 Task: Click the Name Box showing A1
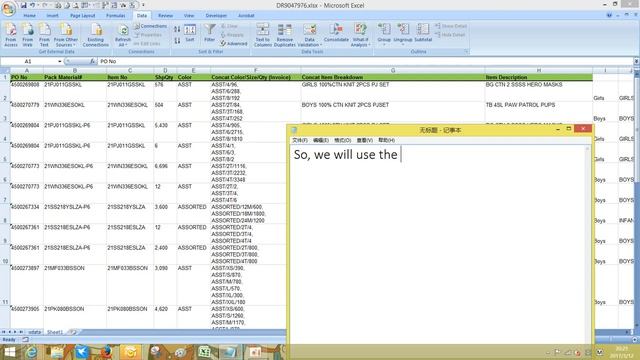coord(29,61)
